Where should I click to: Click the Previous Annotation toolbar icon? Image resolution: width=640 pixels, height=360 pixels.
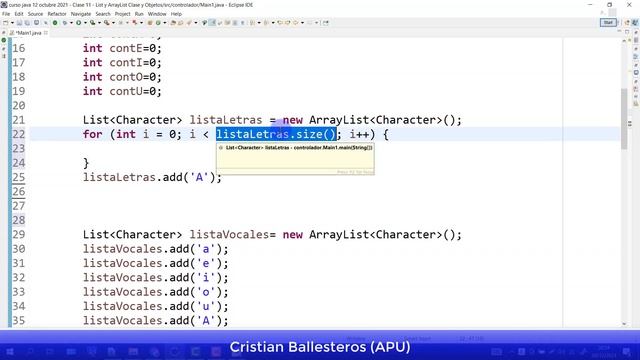pyautogui.click(x=267, y=23)
